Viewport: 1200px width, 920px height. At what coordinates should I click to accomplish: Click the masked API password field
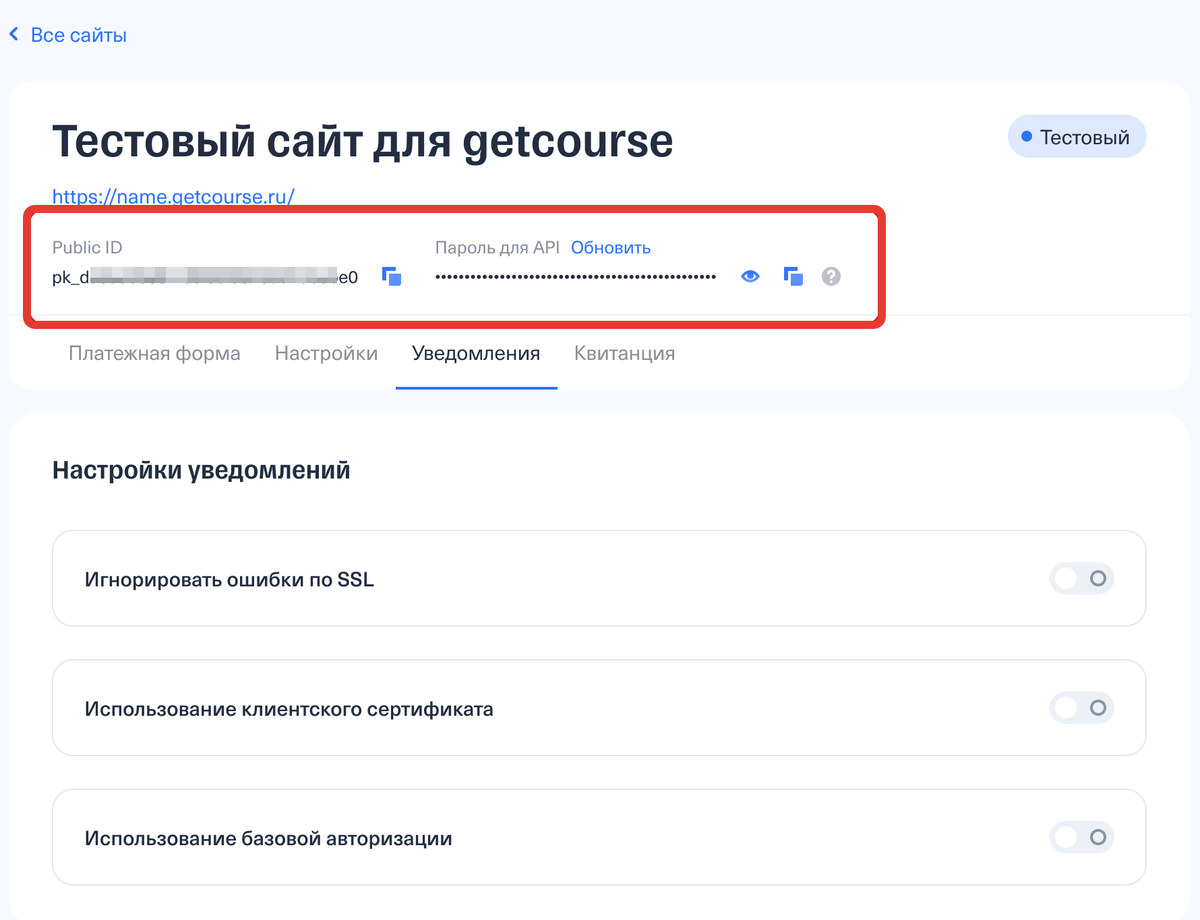coord(576,277)
